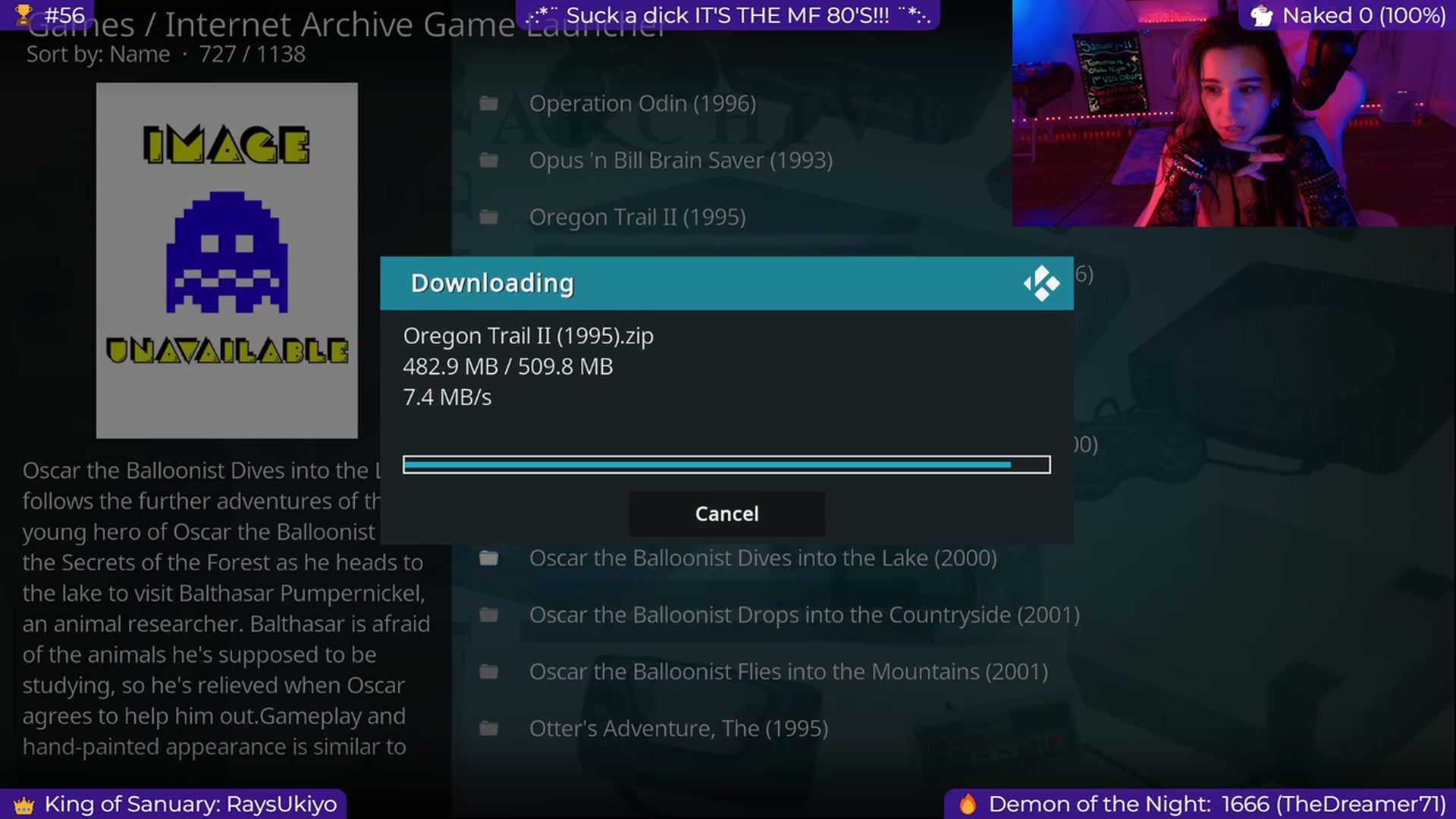The height and width of the screenshot is (819, 1456).
Task: Click the King of Sanuary: RaysUkiyo banner
Action: pyautogui.click(x=174, y=804)
